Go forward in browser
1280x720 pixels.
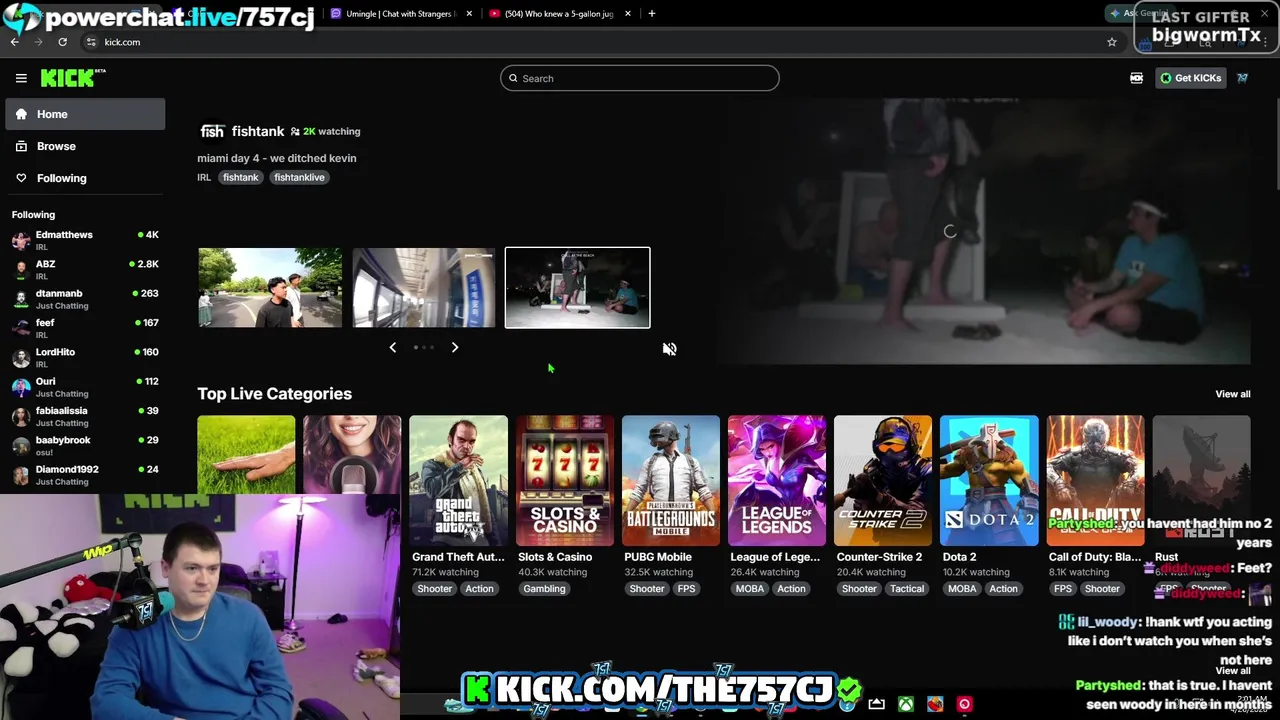coord(38,42)
